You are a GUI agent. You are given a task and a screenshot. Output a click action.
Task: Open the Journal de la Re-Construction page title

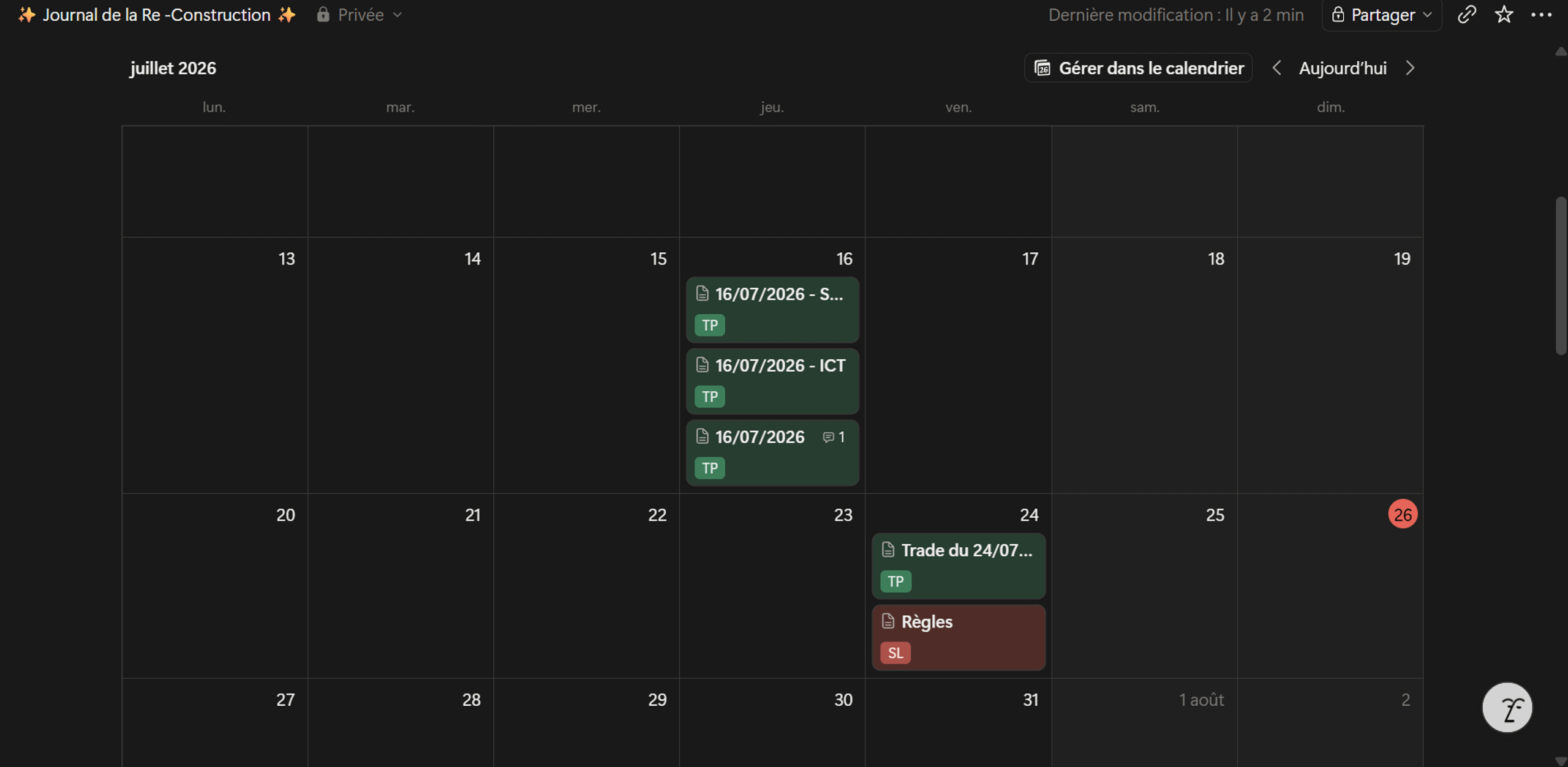tap(157, 15)
